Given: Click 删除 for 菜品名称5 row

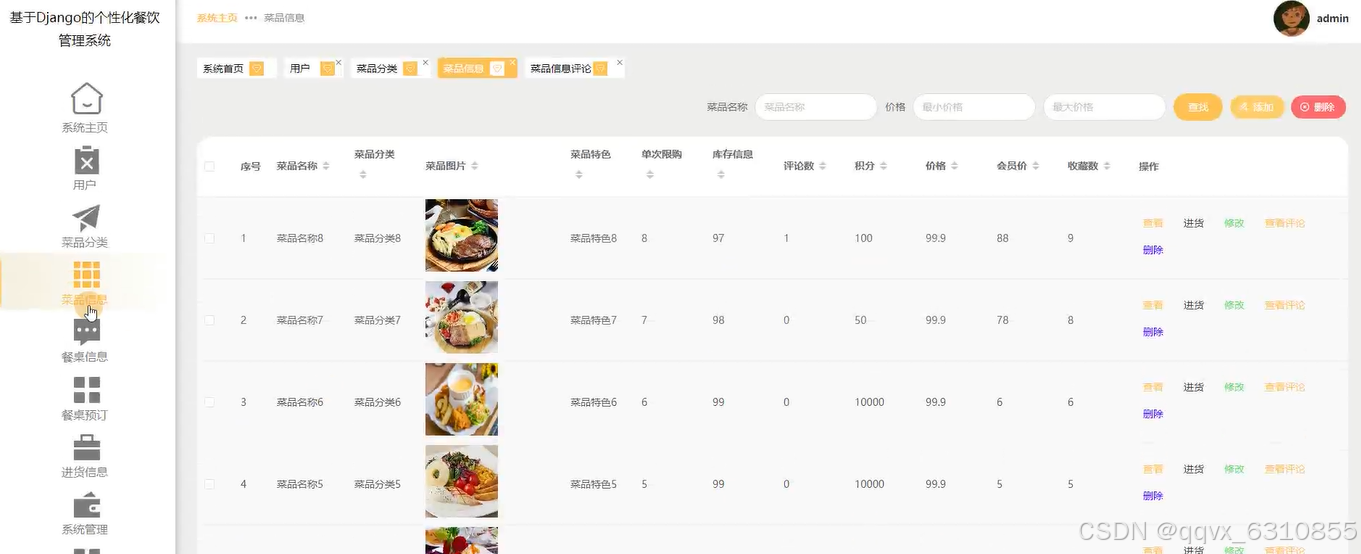Looking at the screenshot, I should pyautogui.click(x=1153, y=496).
